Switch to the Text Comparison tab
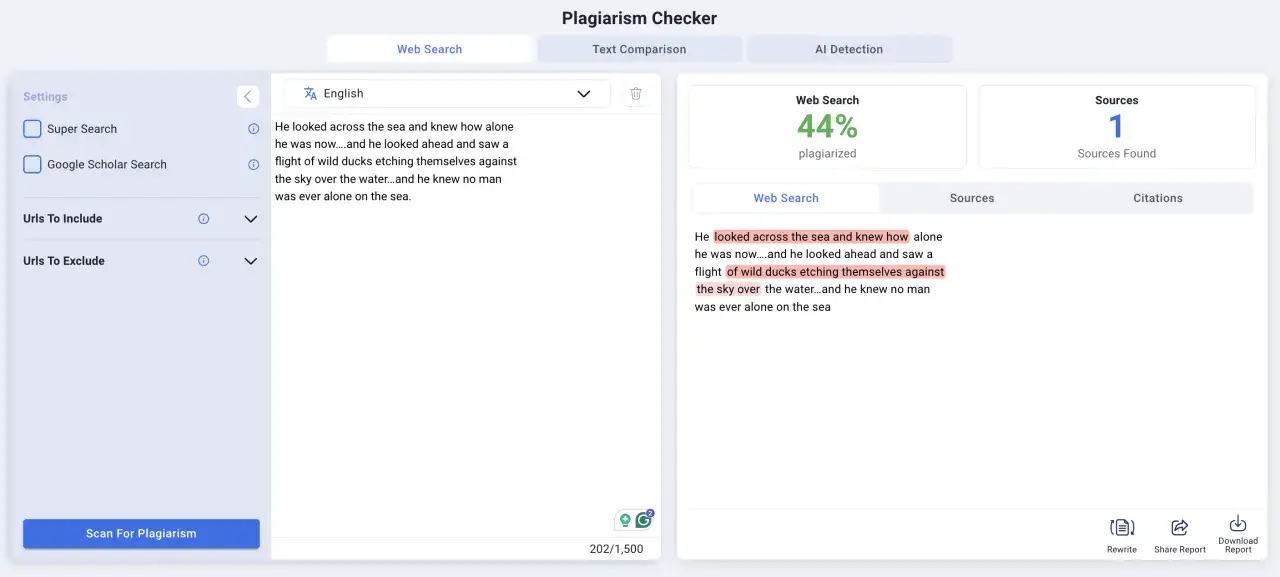This screenshot has height=577, width=1280. pyautogui.click(x=639, y=49)
